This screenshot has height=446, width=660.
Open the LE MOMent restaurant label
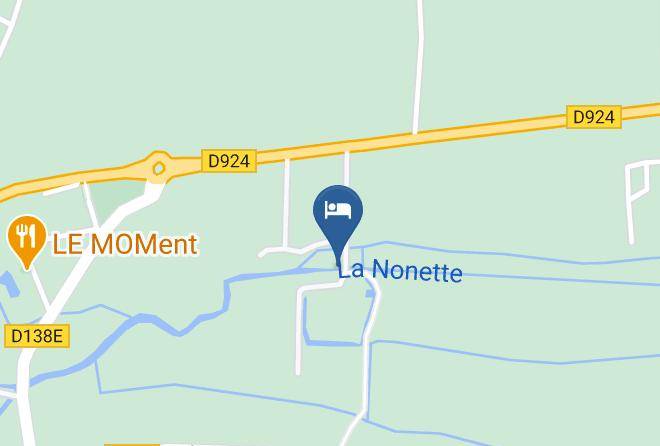(x=125, y=244)
